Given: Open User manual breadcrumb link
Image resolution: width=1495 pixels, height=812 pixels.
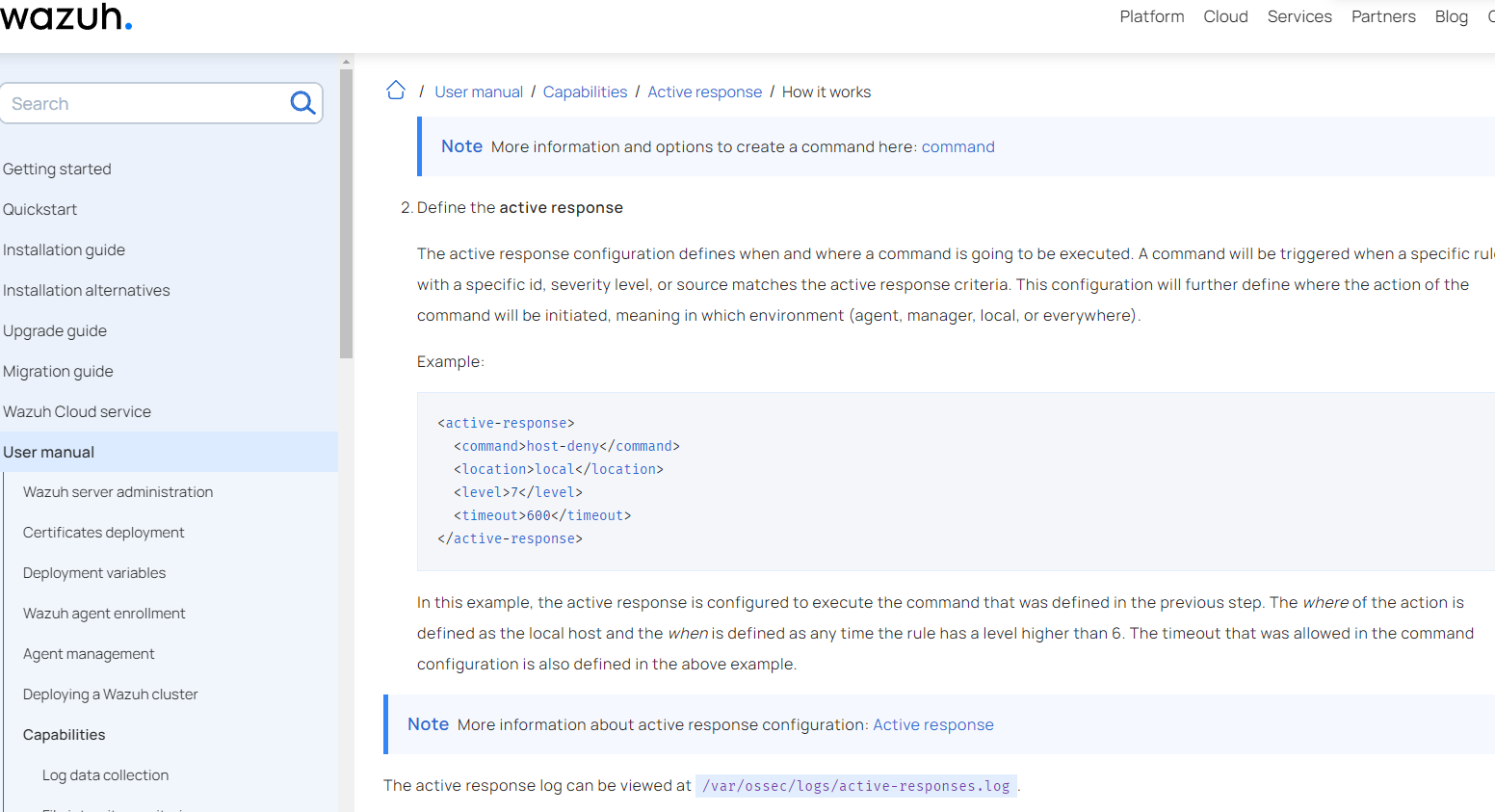Looking at the screenshot, I should click(x=479, y=92).
